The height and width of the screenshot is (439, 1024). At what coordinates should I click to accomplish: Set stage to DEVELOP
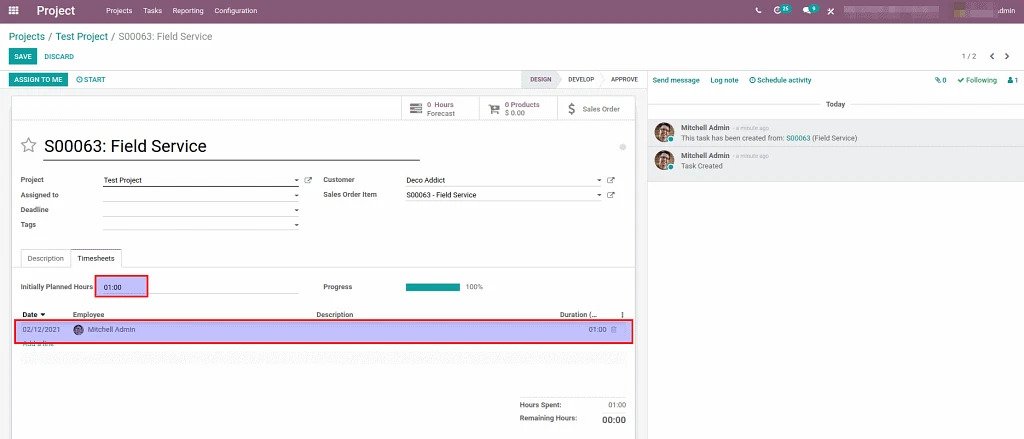(581, 80)
